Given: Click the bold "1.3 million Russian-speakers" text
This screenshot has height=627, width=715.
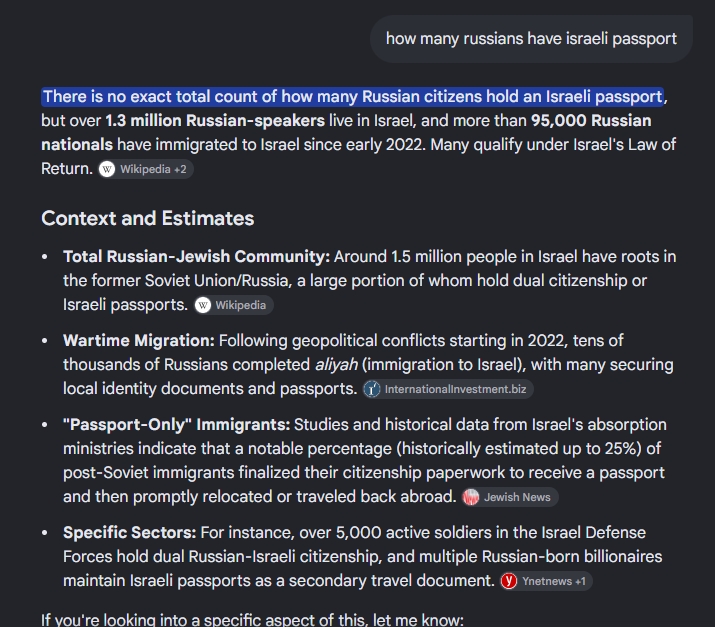Looking at the screenshot, I should pyautogui.click(x=215, y=121).
